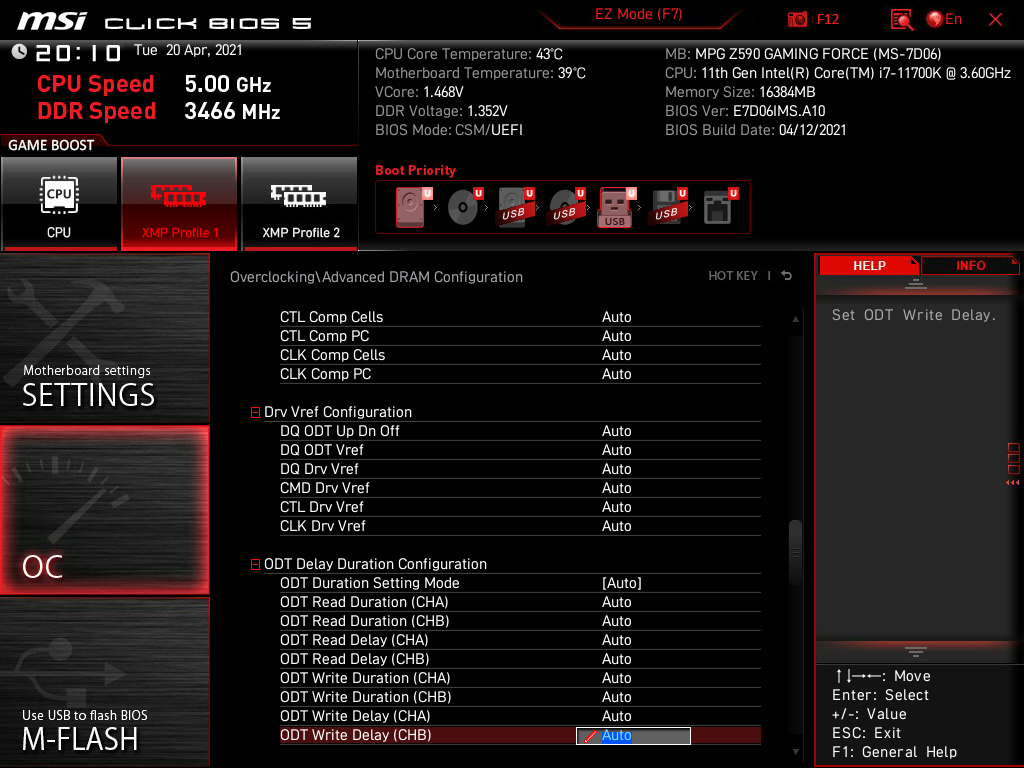Select the ODT Read Duration (CHB) row

[x=520, y=621]
